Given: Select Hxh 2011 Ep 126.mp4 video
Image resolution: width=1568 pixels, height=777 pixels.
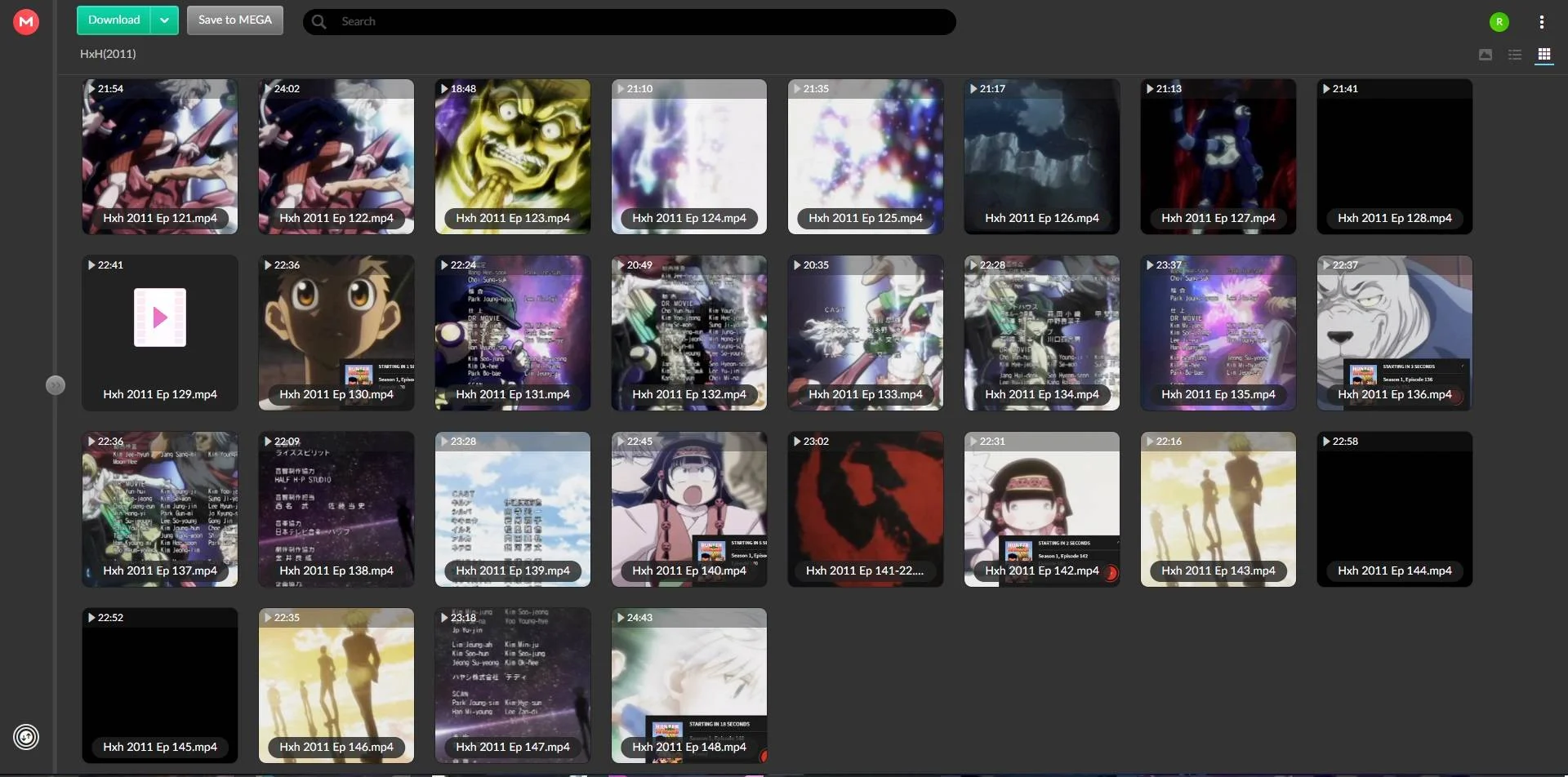Looking at the screenshot, I should tap(1042, 157).
